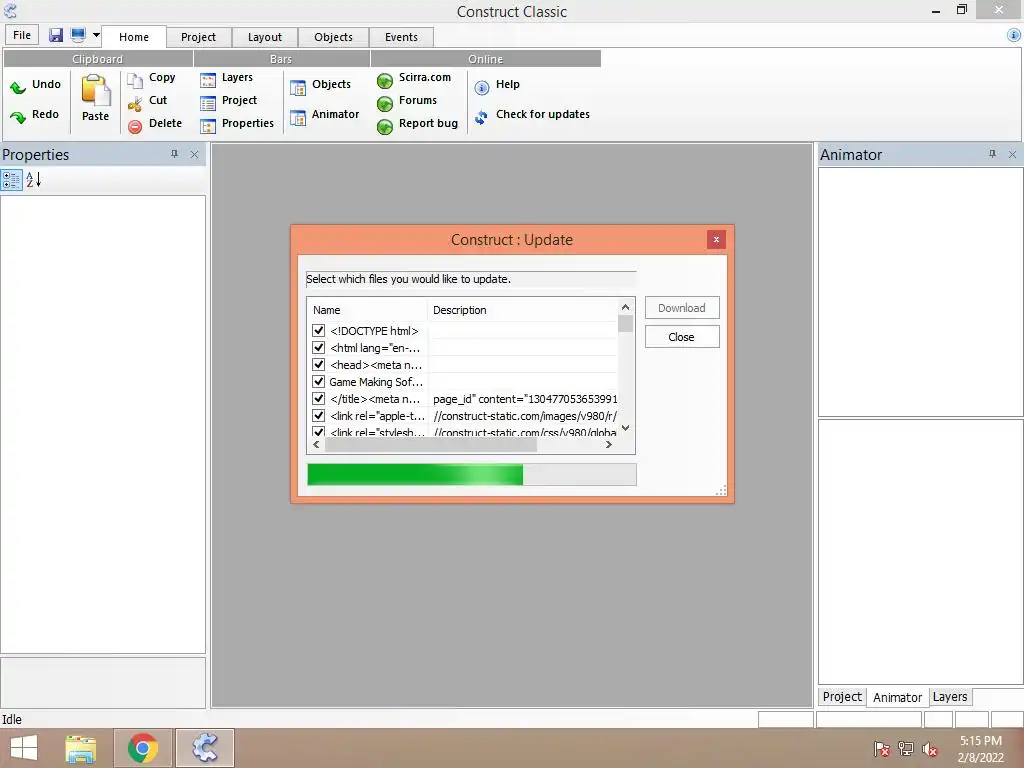Select the Project tab at bottom right
Viewport: 1024px width, 768px height.
(x=842, y=697)
